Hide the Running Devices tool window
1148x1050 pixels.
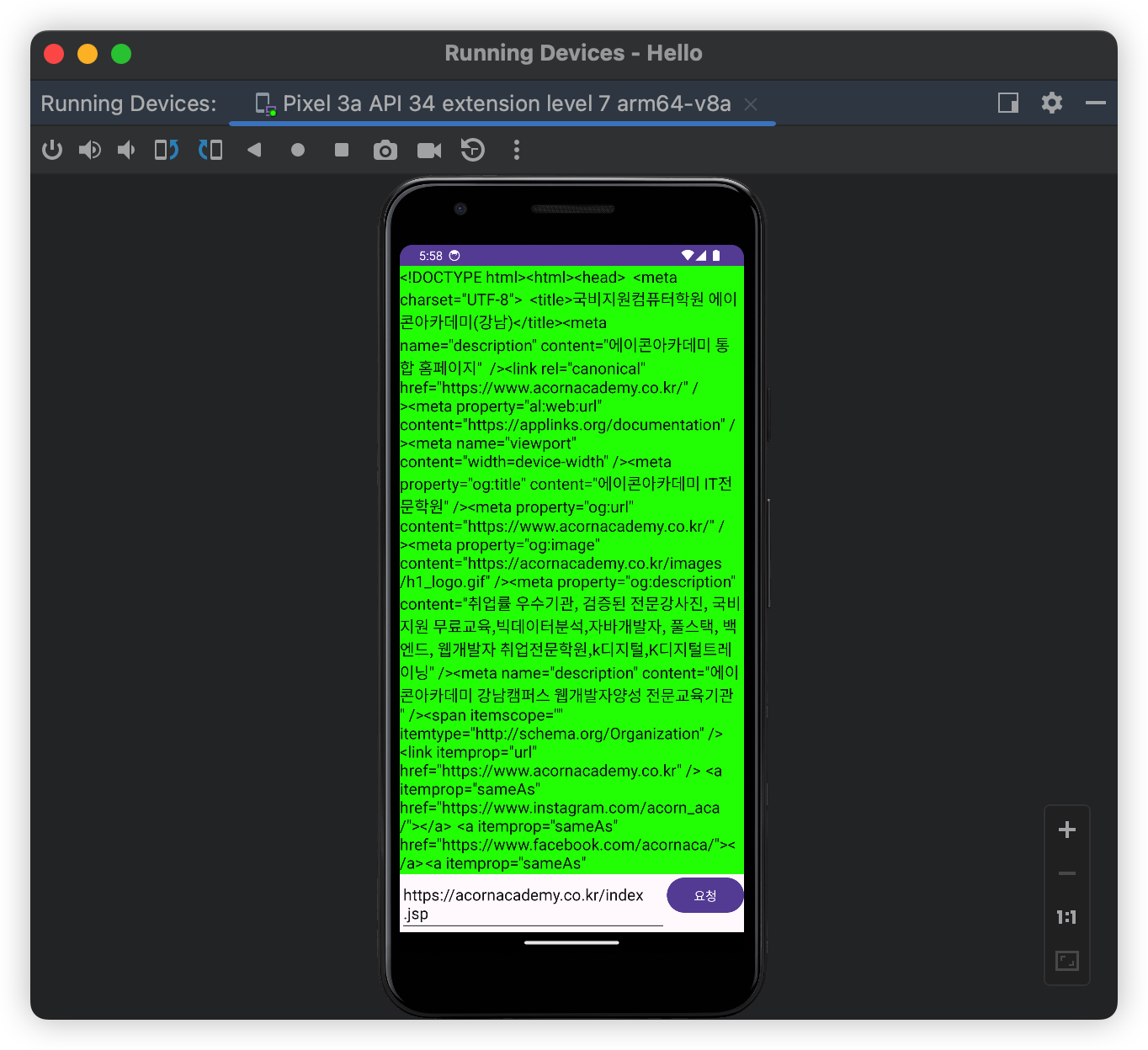pos(1096,103)
